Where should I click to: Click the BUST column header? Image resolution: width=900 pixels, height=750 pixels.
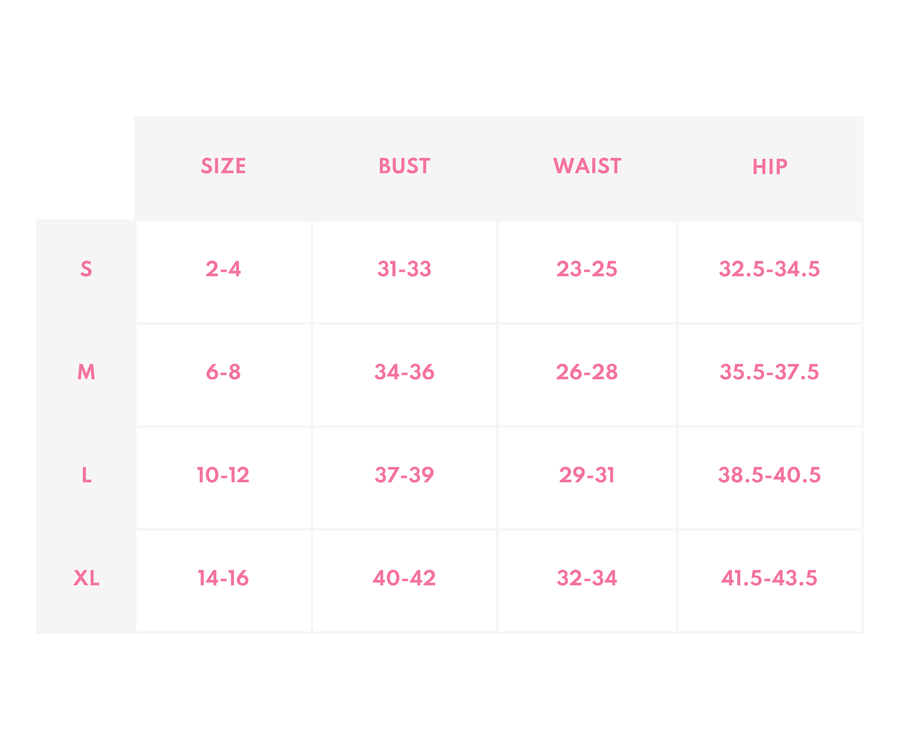pyautogui.click(x=404, y=167)
